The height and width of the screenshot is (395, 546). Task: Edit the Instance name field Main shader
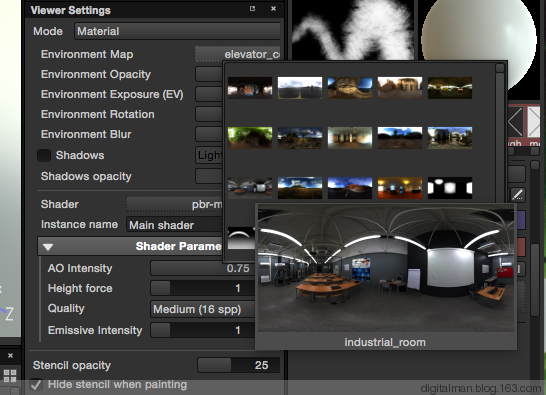point(174,225)
